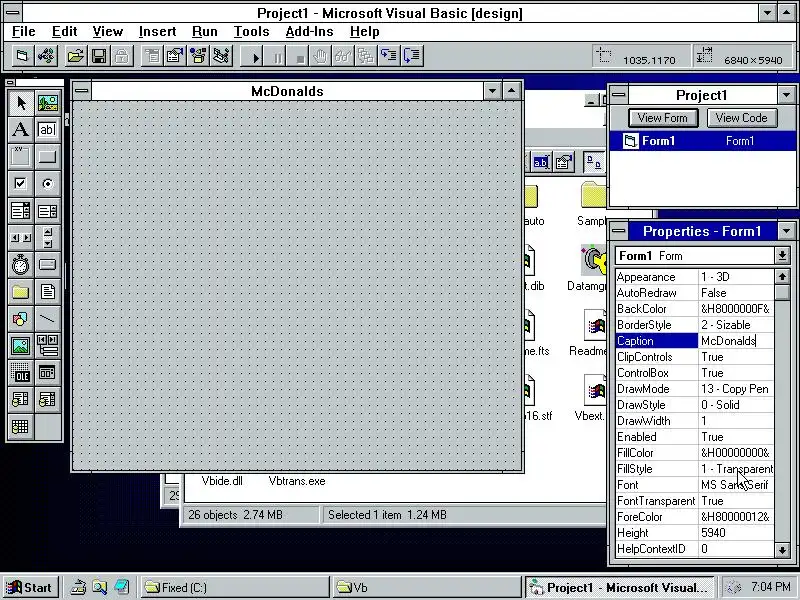Select the Font property row
800x600 pixels.
tap(694, 485)
